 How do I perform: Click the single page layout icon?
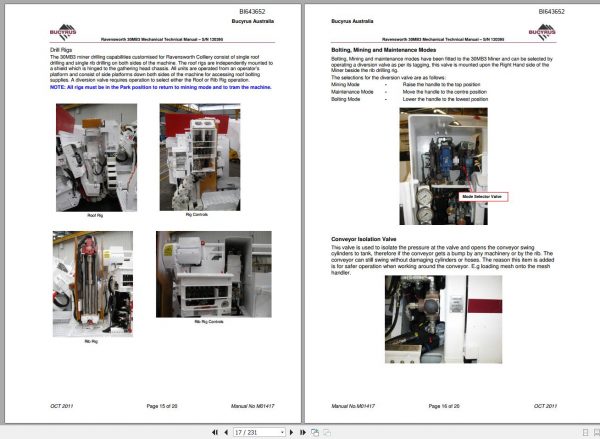tap(585, 432)
